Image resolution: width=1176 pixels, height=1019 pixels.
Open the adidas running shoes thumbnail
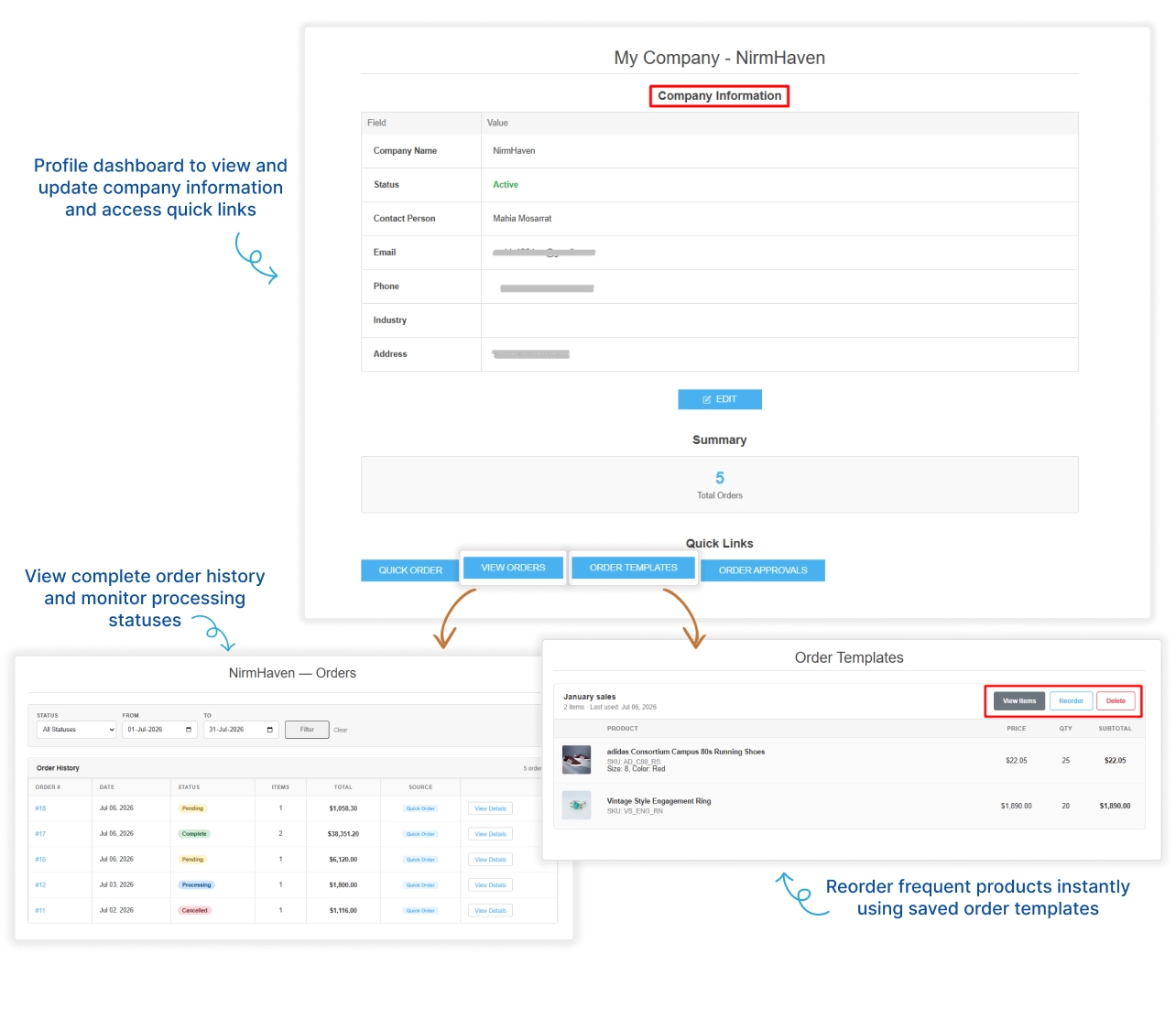576,760
